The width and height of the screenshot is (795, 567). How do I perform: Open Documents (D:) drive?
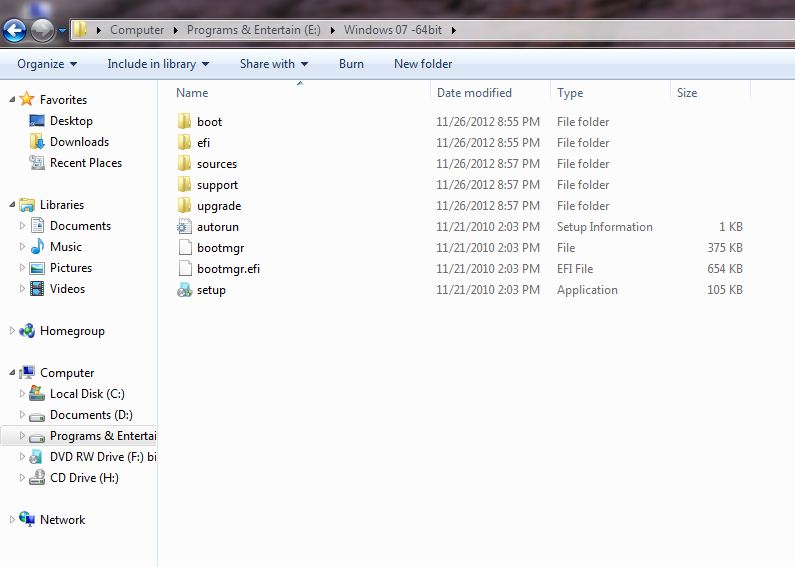pyautogui.click(x=91, y=415)
